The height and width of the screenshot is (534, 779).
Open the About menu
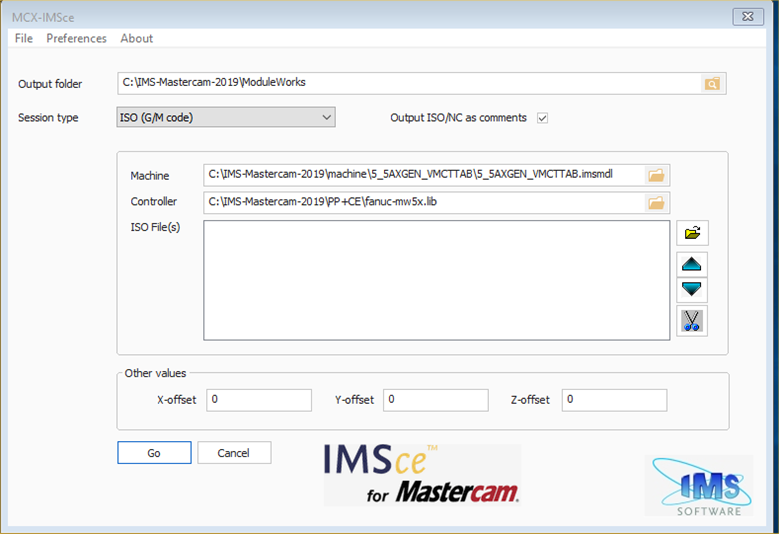pyautogui.click(x=137, y=38)
